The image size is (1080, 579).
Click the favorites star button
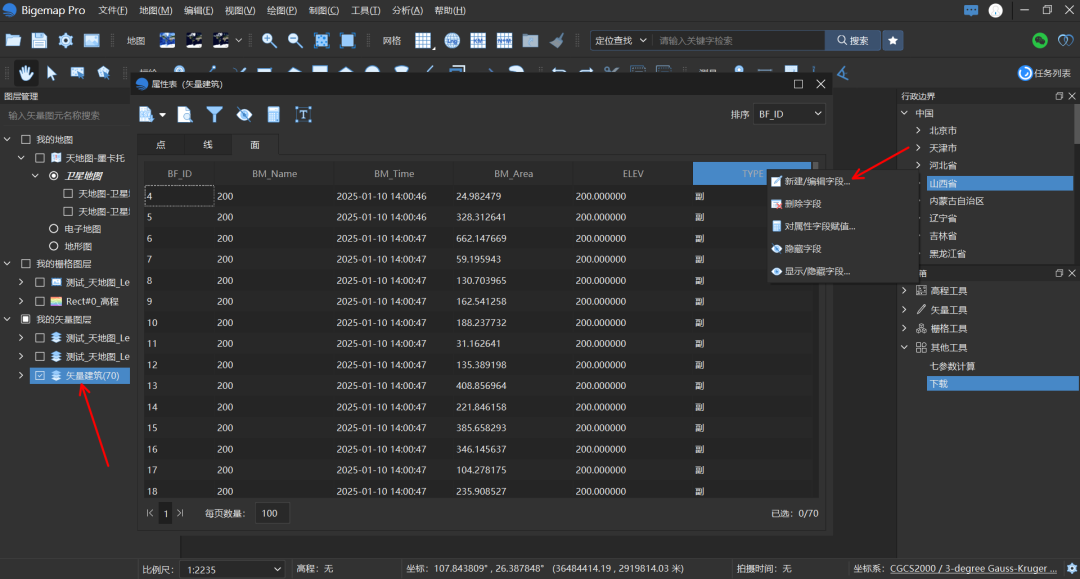(893, 41)
